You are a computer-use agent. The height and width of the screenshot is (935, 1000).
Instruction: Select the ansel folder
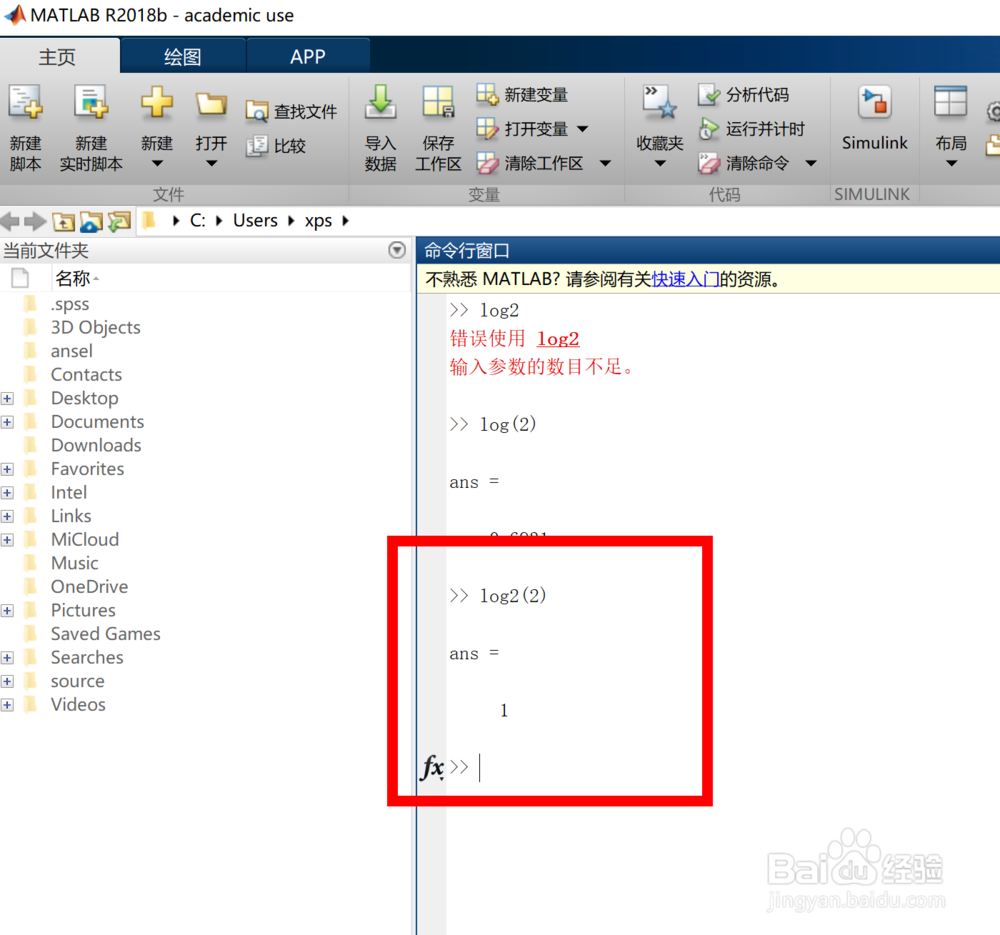[x=71, y=351]
